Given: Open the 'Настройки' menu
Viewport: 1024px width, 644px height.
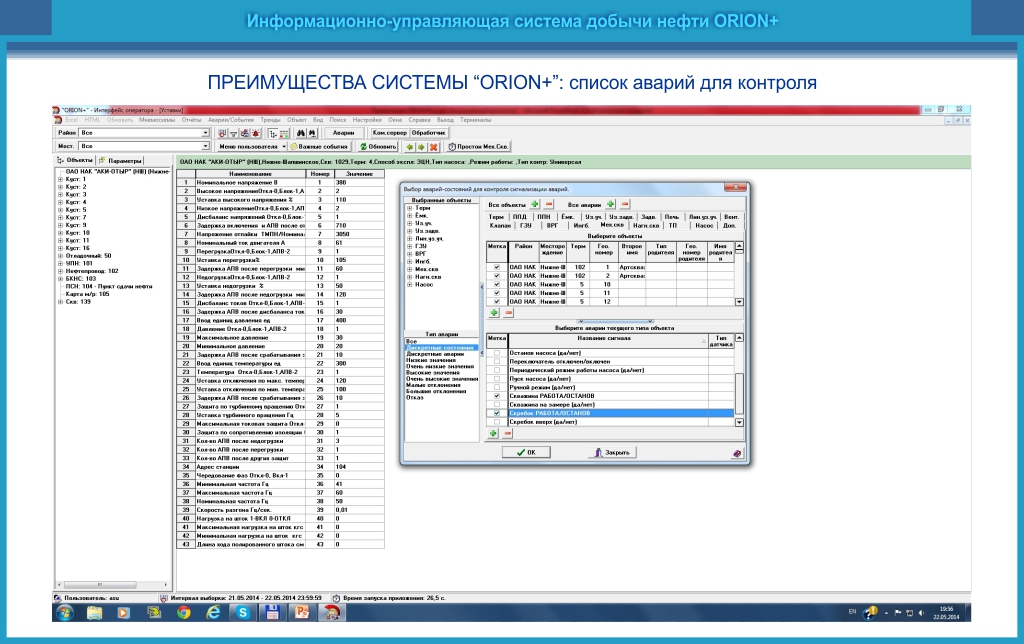Looking at the screenshot, I should [x=367, y=120].
